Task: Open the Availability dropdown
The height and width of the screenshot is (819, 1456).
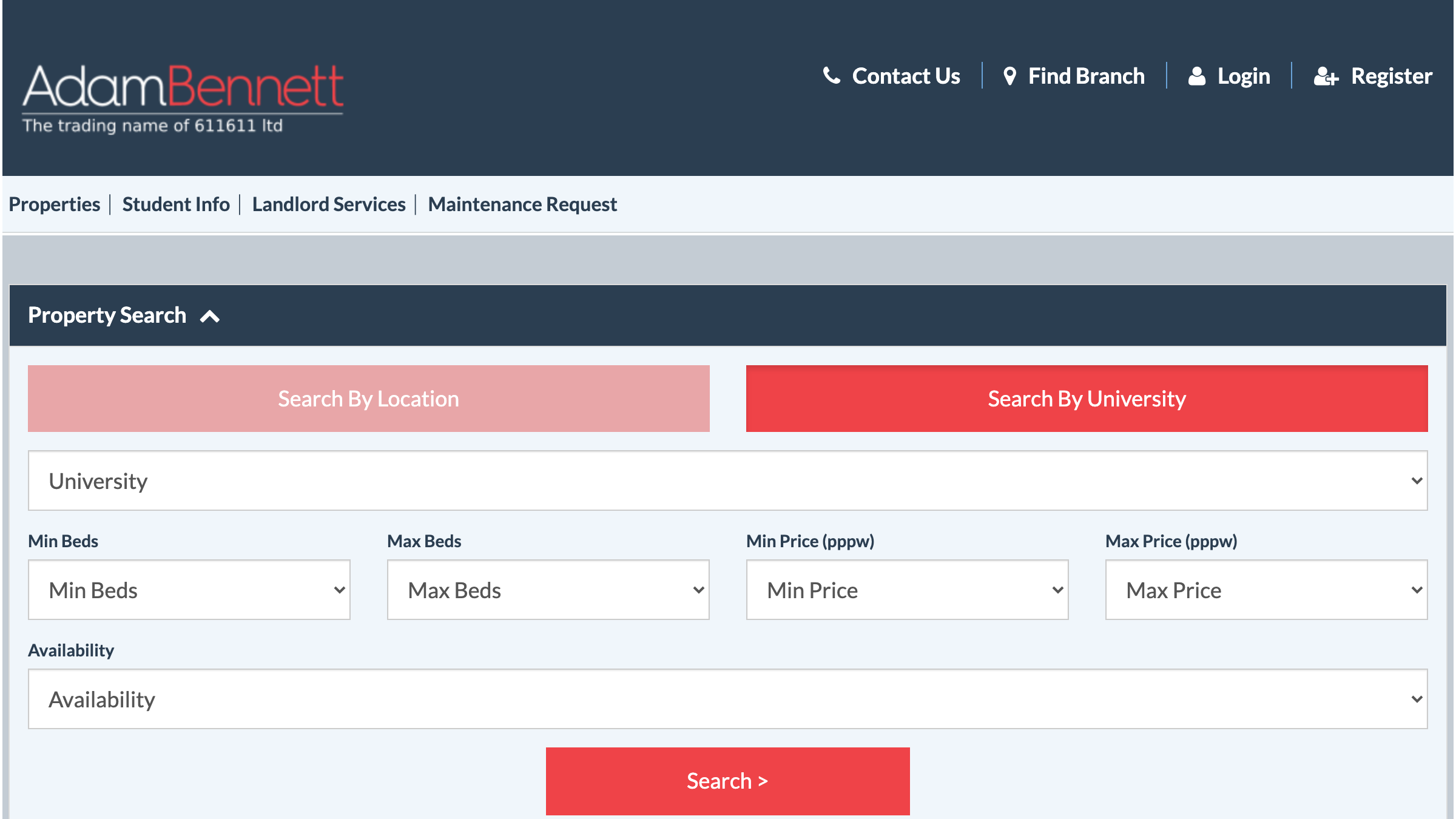Action: click(x=728, y=699)
